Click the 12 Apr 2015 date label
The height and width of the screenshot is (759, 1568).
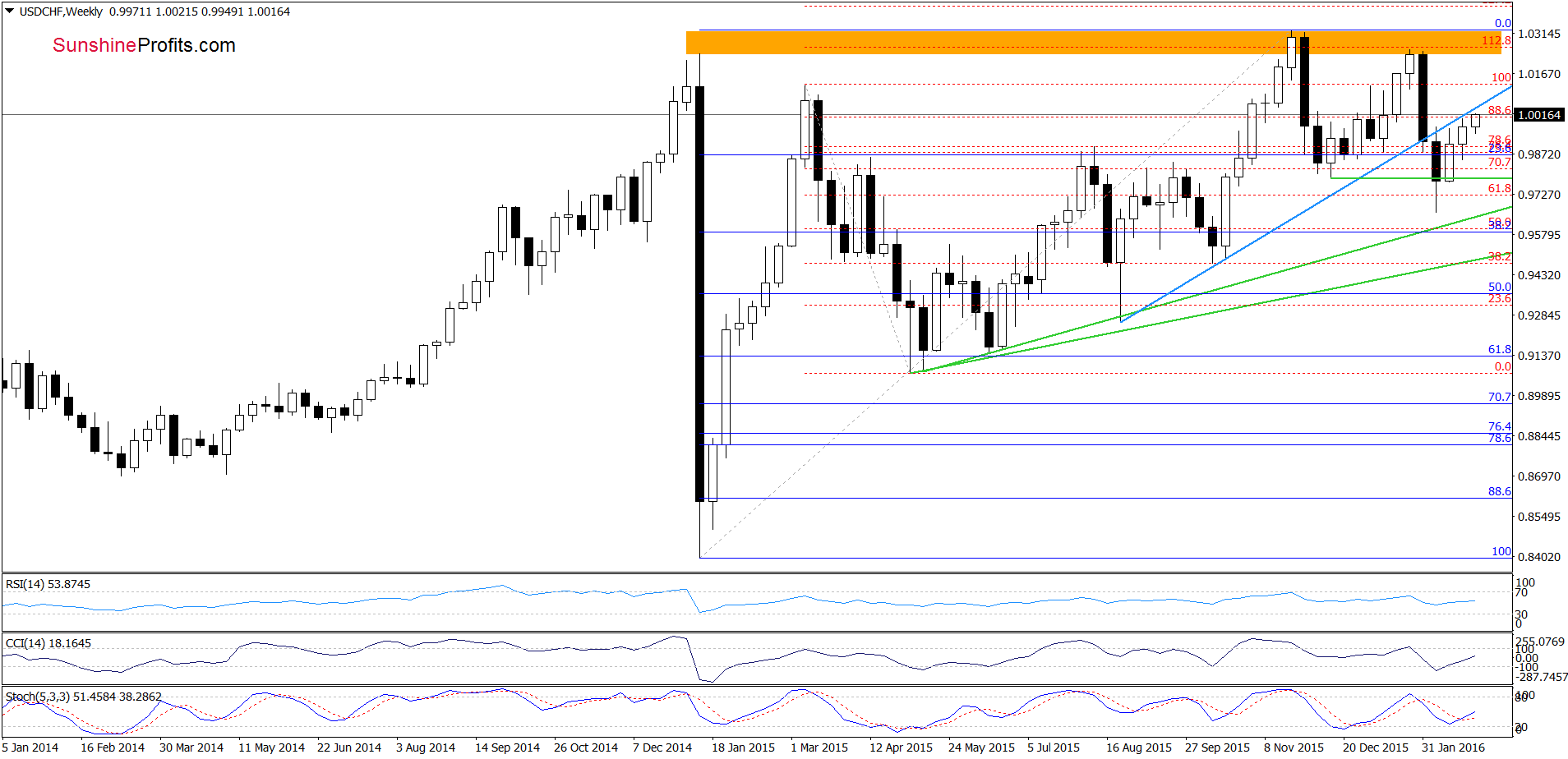coord(901,747)
